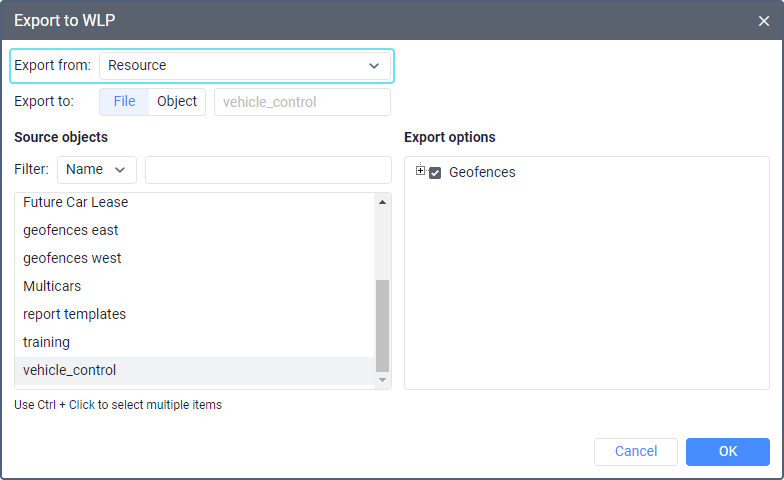Select Future Car Lease in list
Screen dimensions: 784x480
pos(76,202)
